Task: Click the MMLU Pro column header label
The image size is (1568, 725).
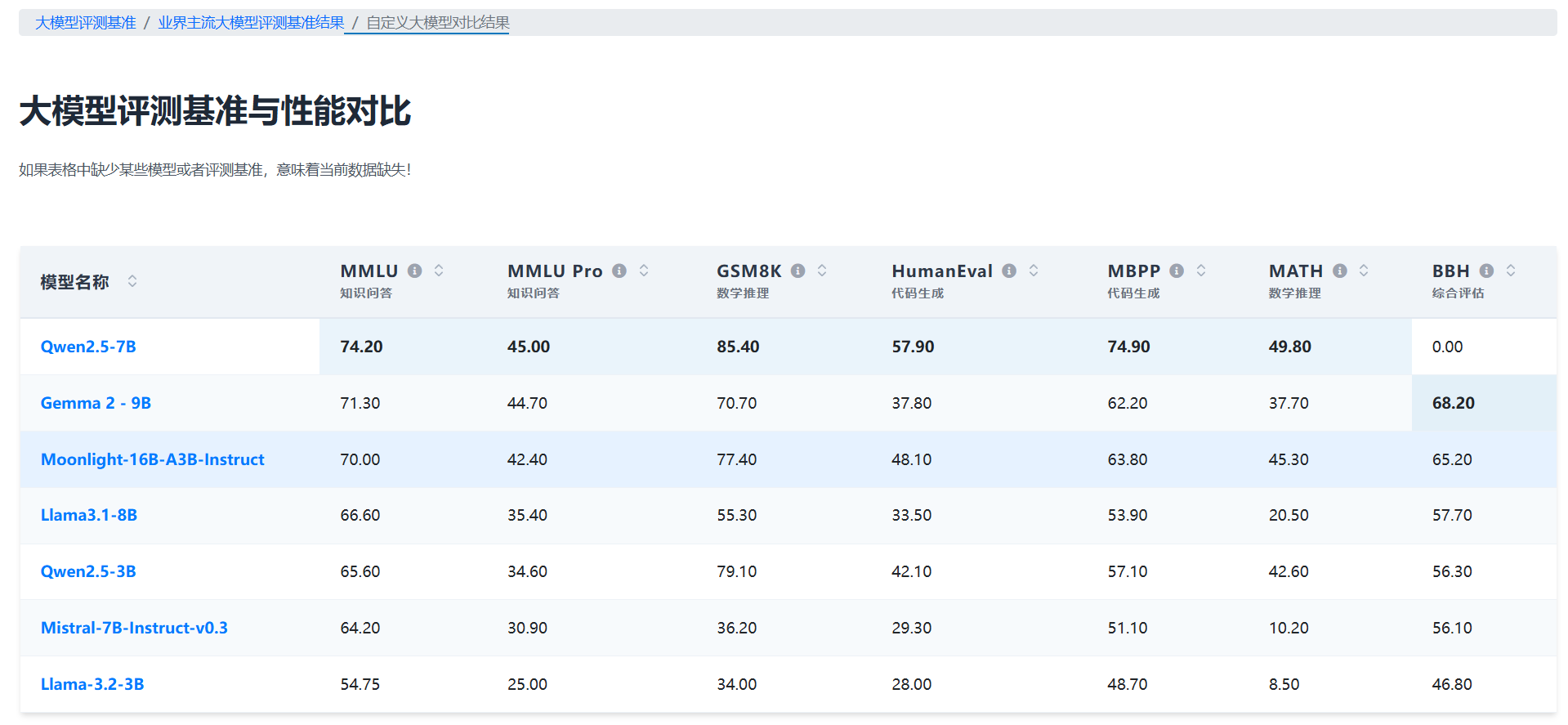Action: point(555,271)
